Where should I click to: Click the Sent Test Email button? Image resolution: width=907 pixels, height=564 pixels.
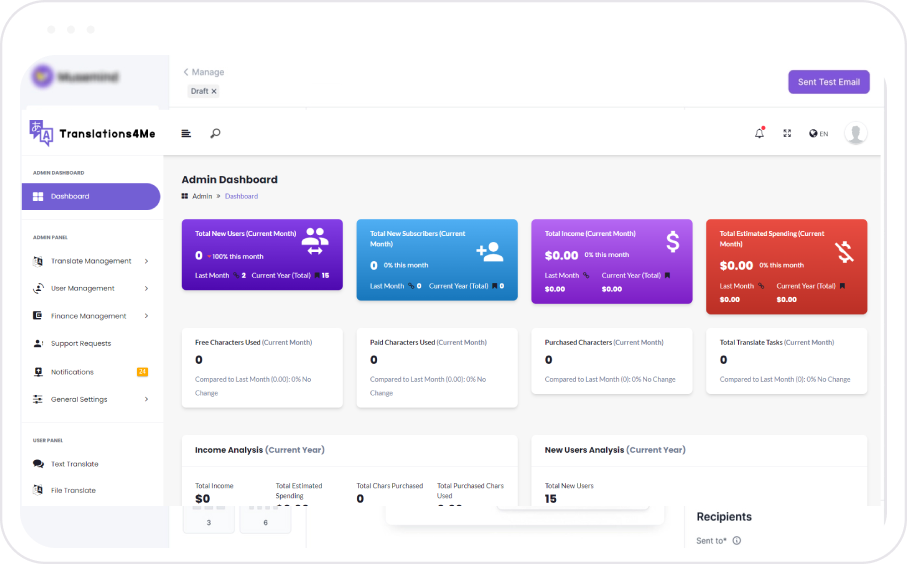(828, 82)
